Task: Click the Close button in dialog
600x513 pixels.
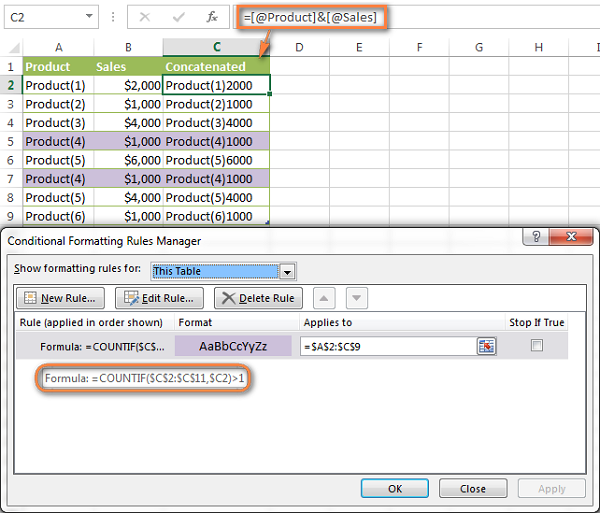Action: coord(473,489)
